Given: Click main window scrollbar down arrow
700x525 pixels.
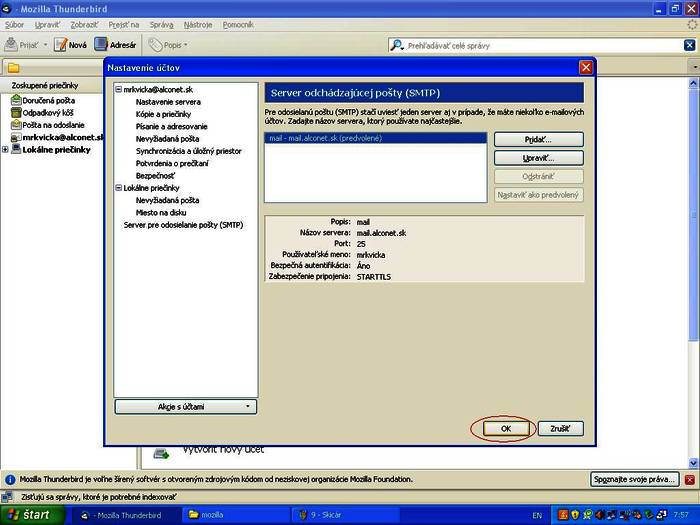Looking at the screenshot, I should pyautogui.click(x=693, y=463).
